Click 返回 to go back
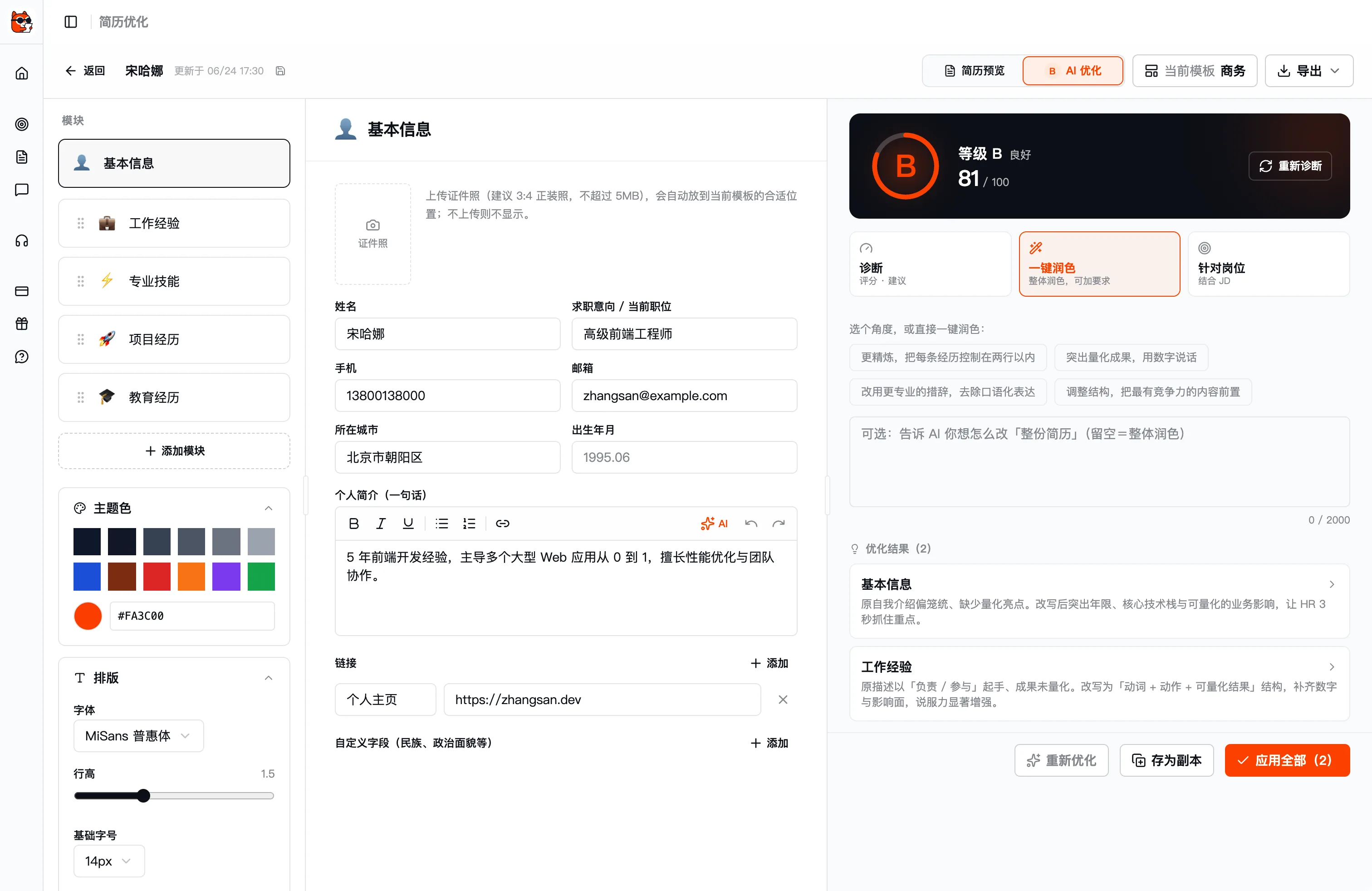1372x891 pixels. (85, 71)
